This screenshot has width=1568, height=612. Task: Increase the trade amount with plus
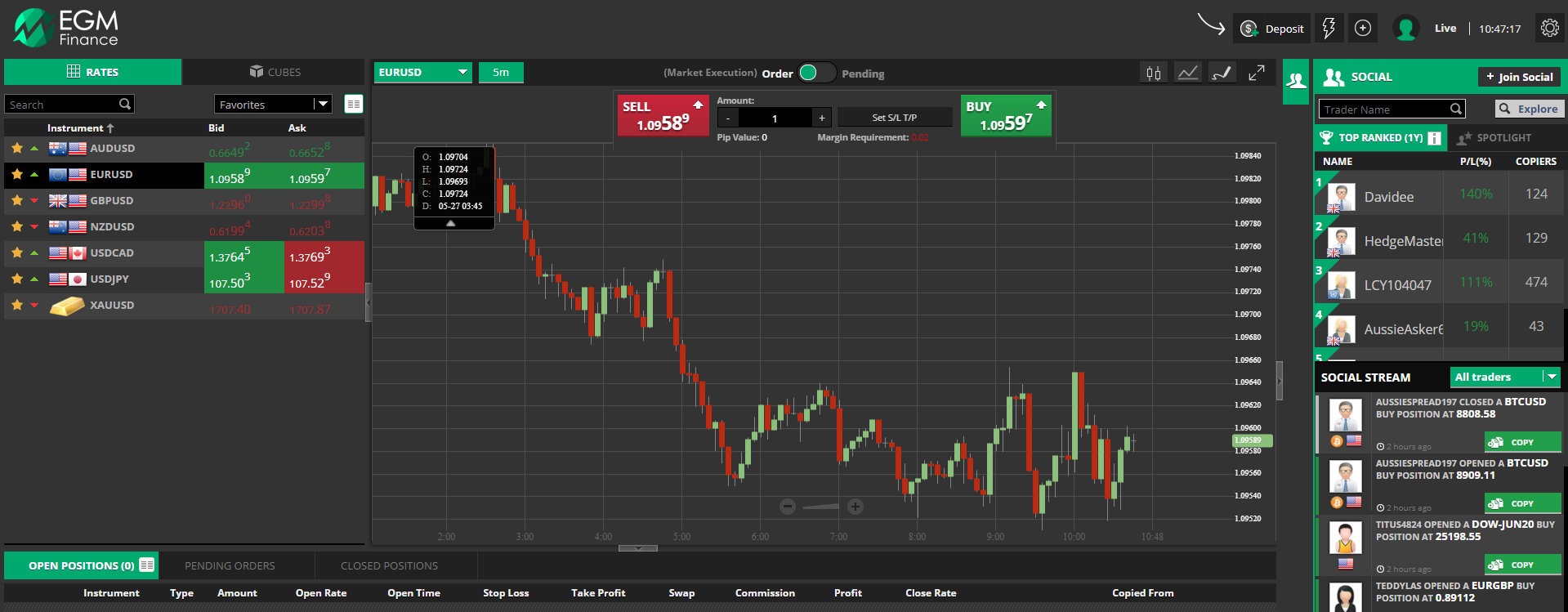[x=822, y=118]
